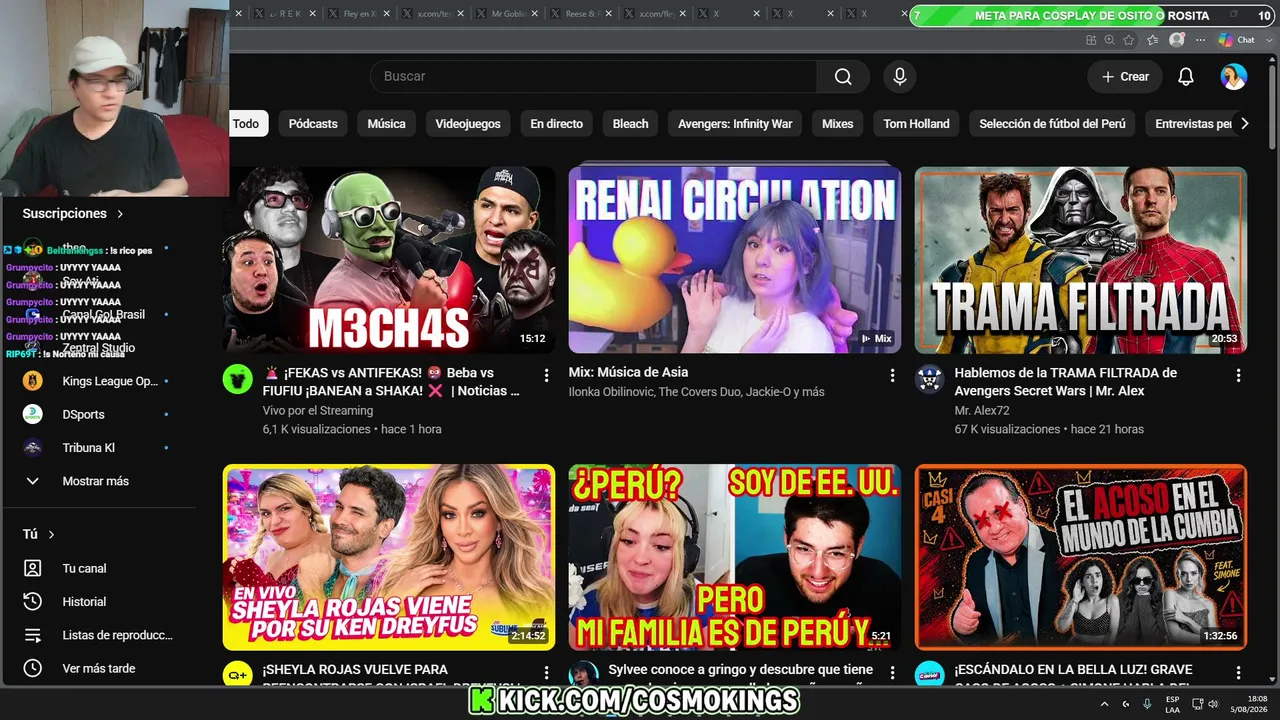Select Avengers: Infinity War chip

tap(735, 124)
